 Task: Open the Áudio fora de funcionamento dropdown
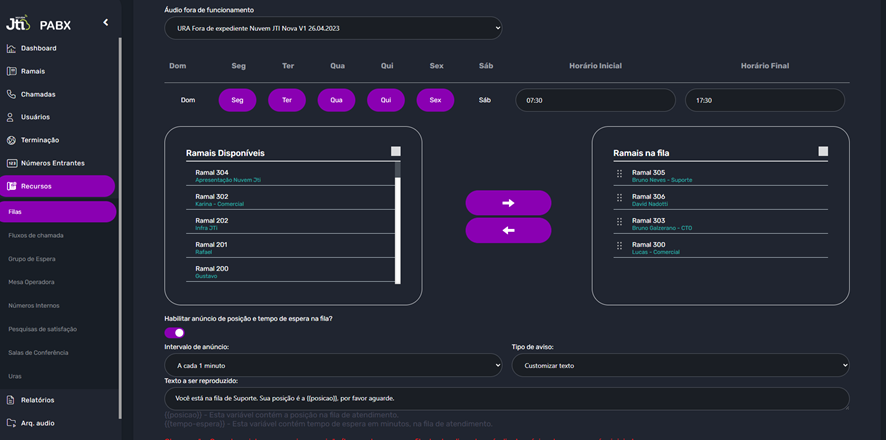pyautogui.click(x=333, y=28)
